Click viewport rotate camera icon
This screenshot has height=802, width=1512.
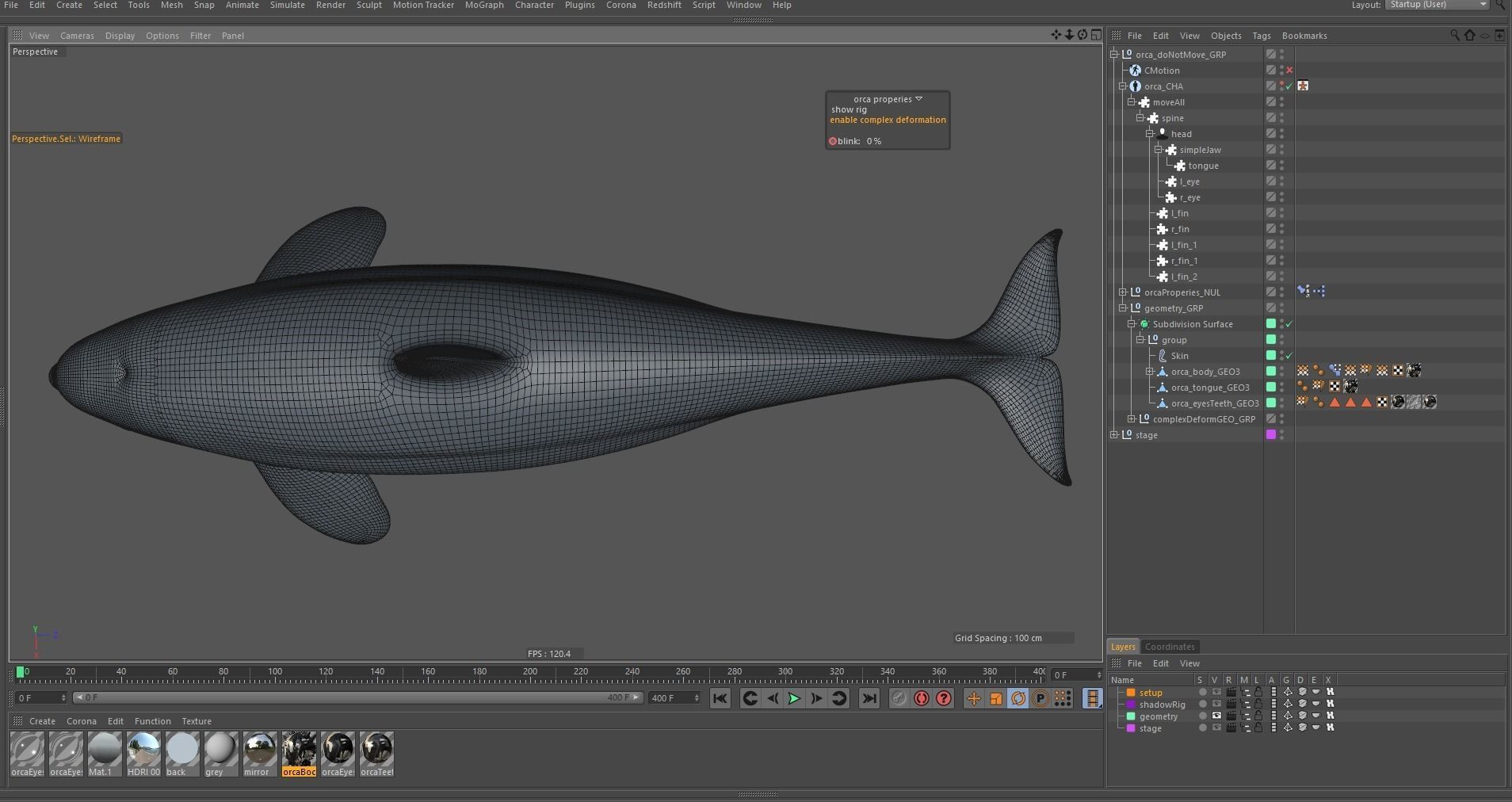[1082, 35]
